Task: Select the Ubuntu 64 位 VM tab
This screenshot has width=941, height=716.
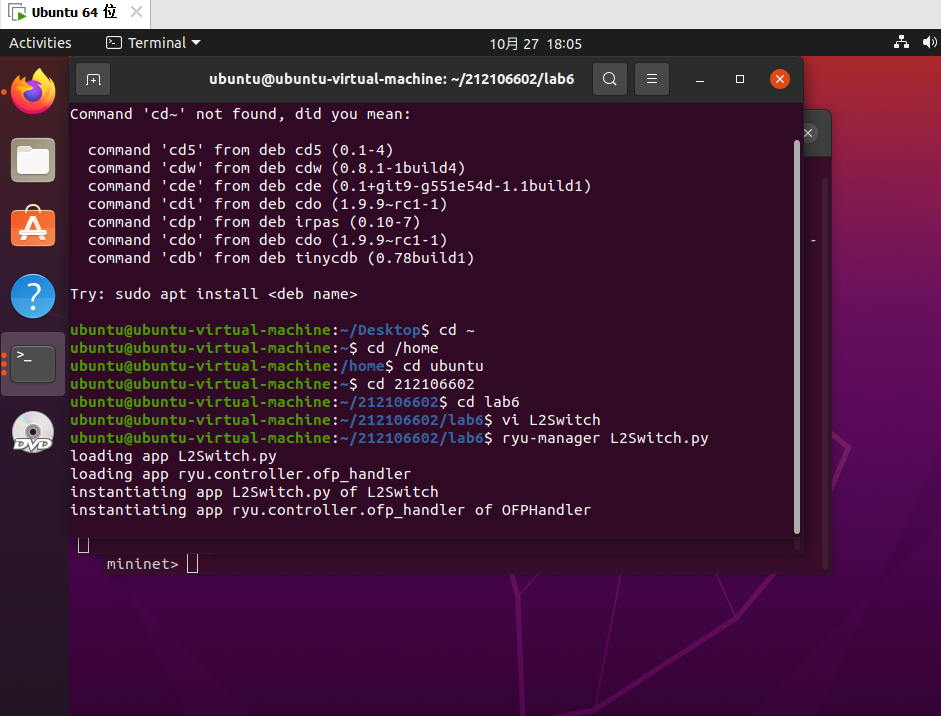Action: pos(74,13)
